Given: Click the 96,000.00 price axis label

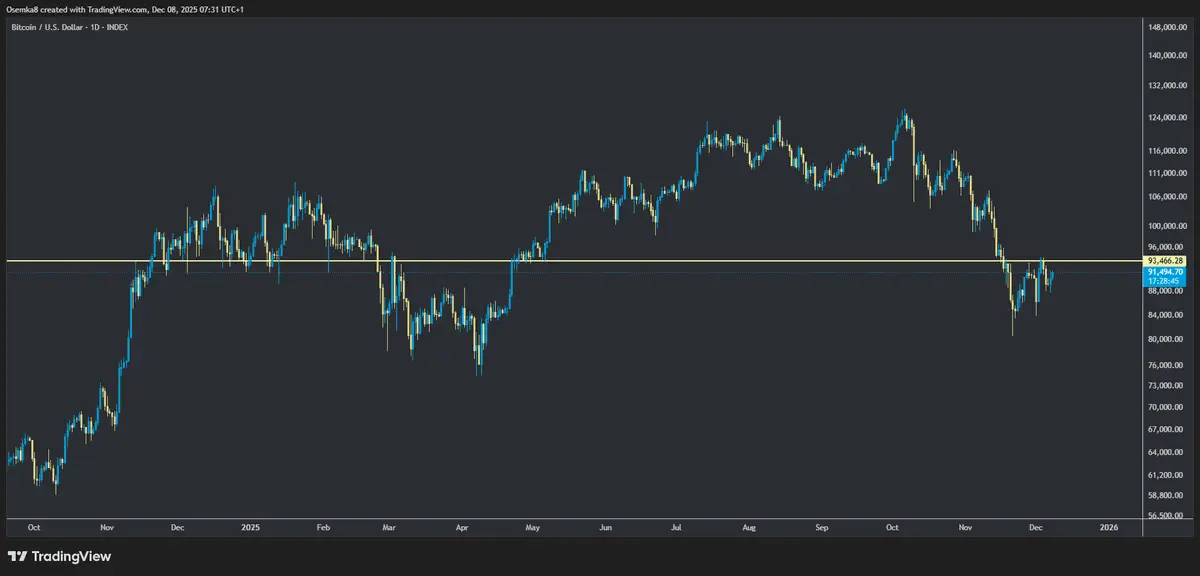Looking at the screenshot, I should [x=1165, y=247].
